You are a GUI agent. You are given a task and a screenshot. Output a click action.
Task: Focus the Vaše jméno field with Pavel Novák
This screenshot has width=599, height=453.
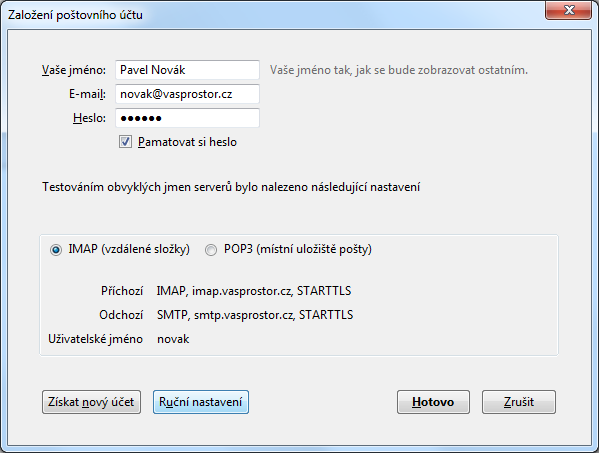[188, 70]
